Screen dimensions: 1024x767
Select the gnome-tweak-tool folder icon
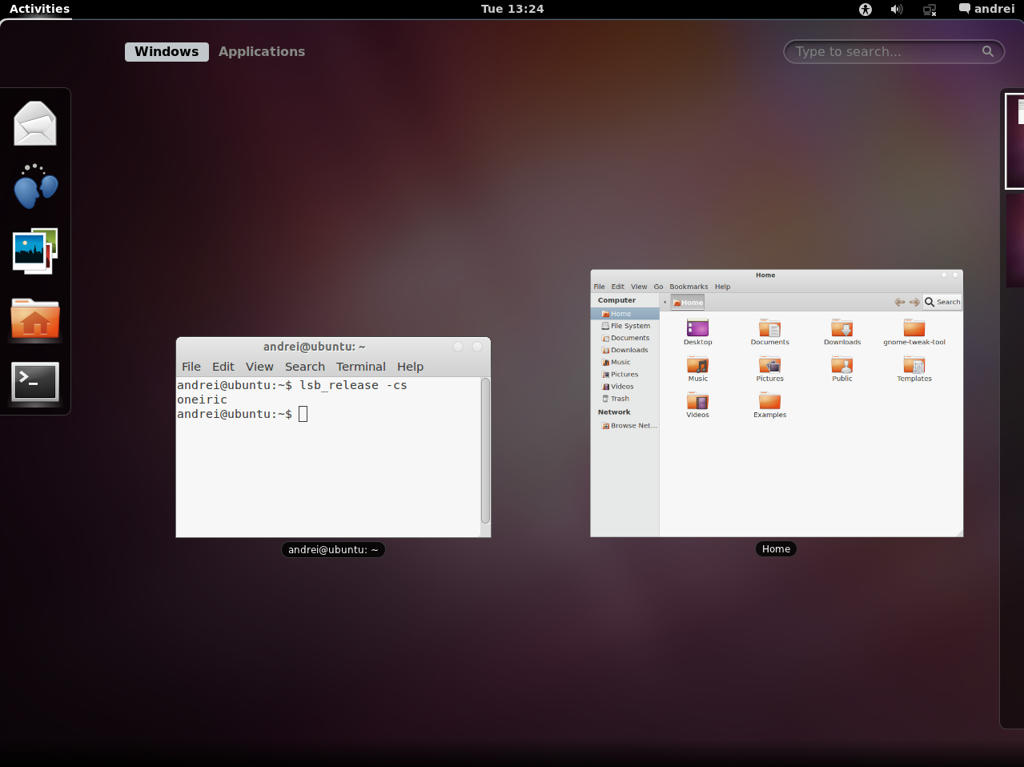click(914, 331)
